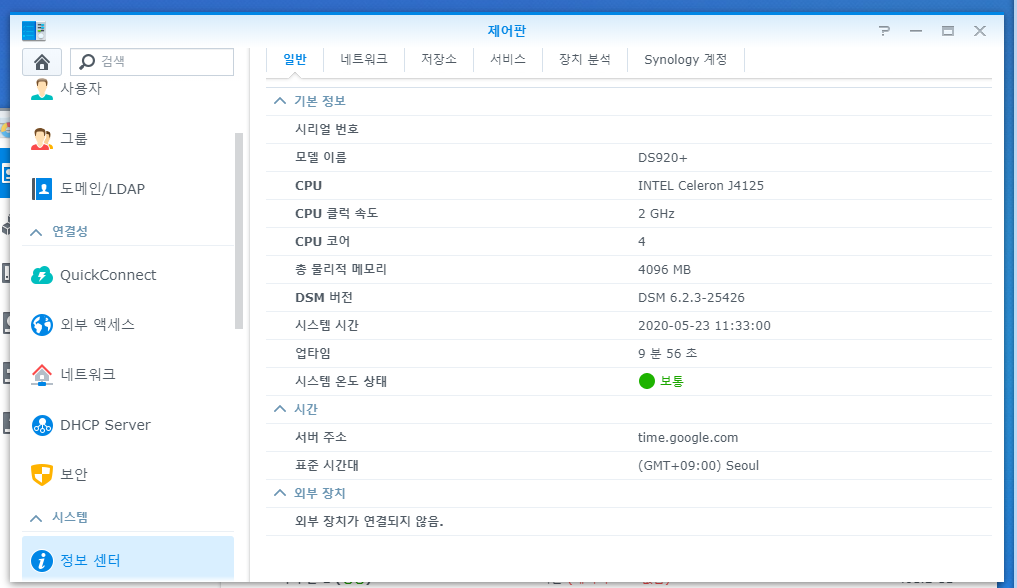This screenshot has width=1017, height=588.
Task: Click the server address time.google.com
Action: click(688, 438)
